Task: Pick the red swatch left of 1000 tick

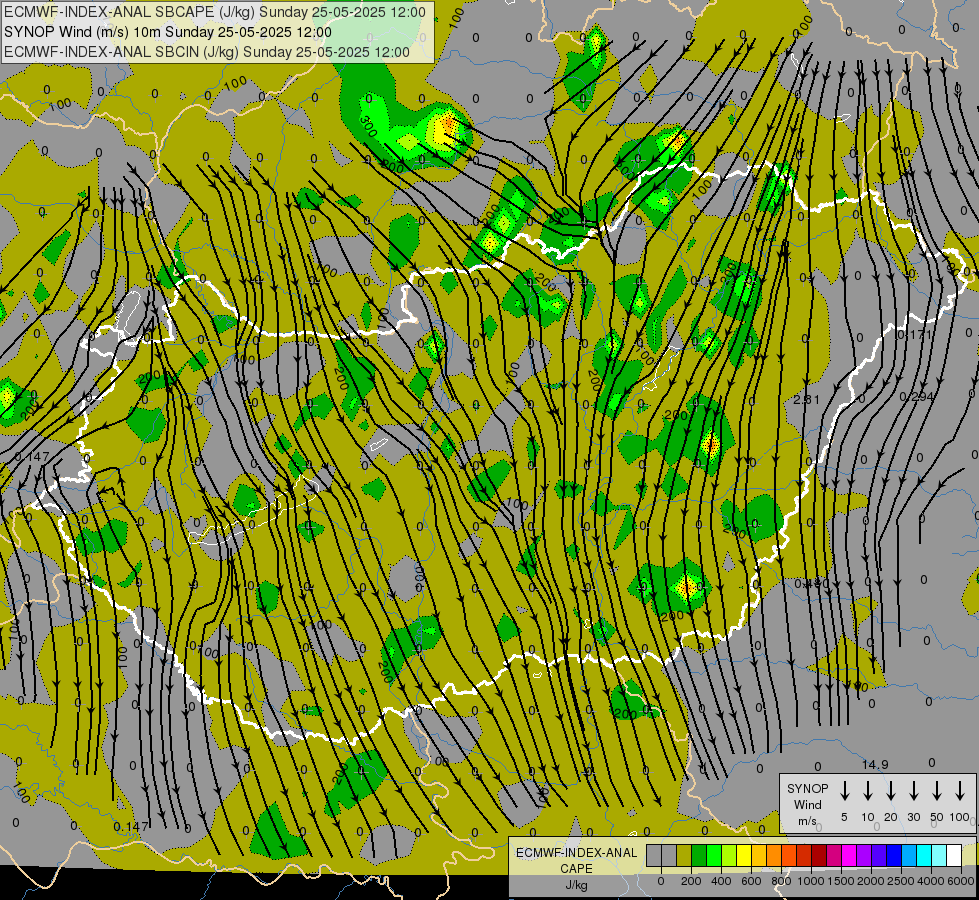Action: tap(804, 855)
